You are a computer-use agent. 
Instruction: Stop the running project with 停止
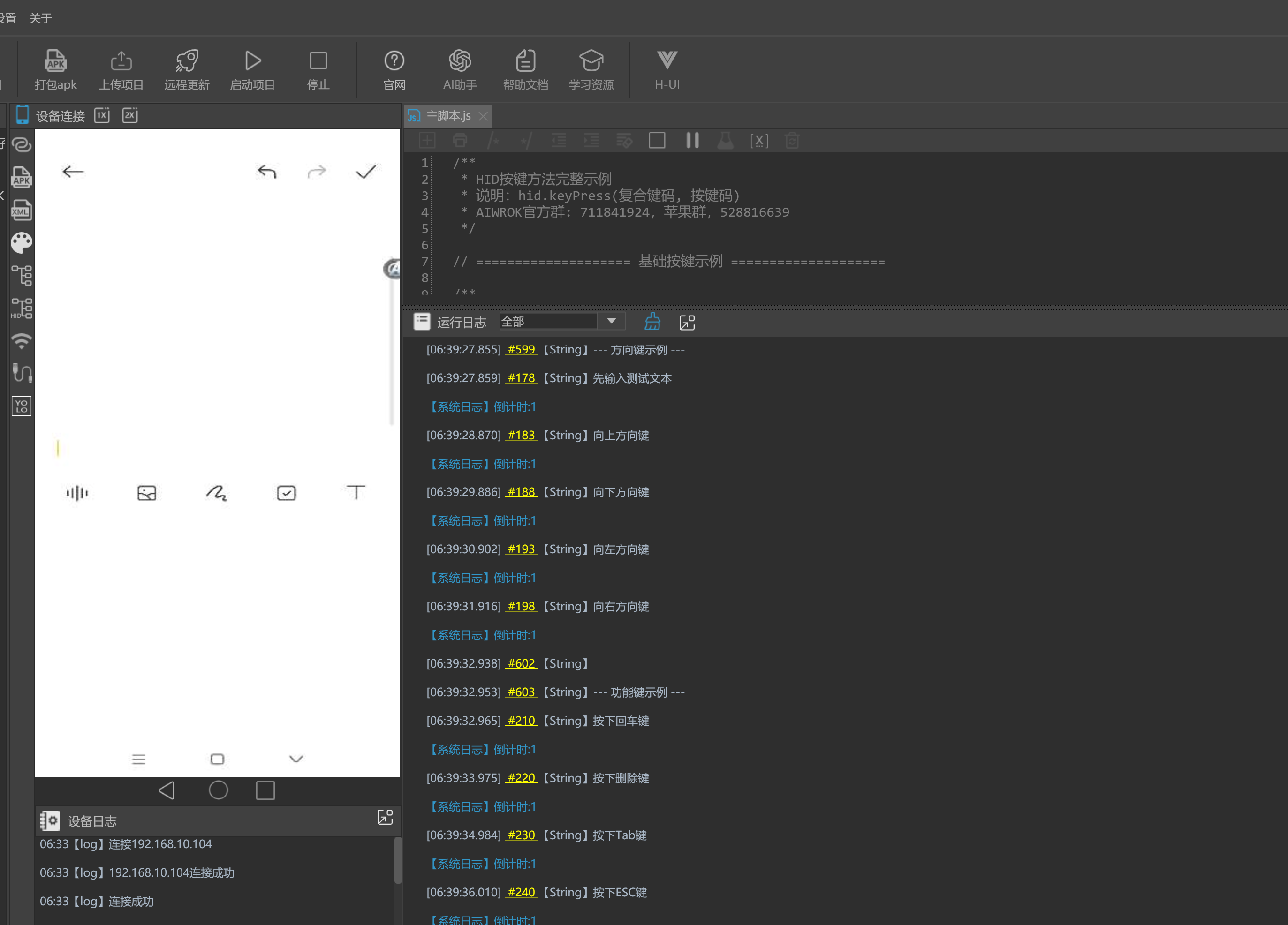[x=318, y=70]
